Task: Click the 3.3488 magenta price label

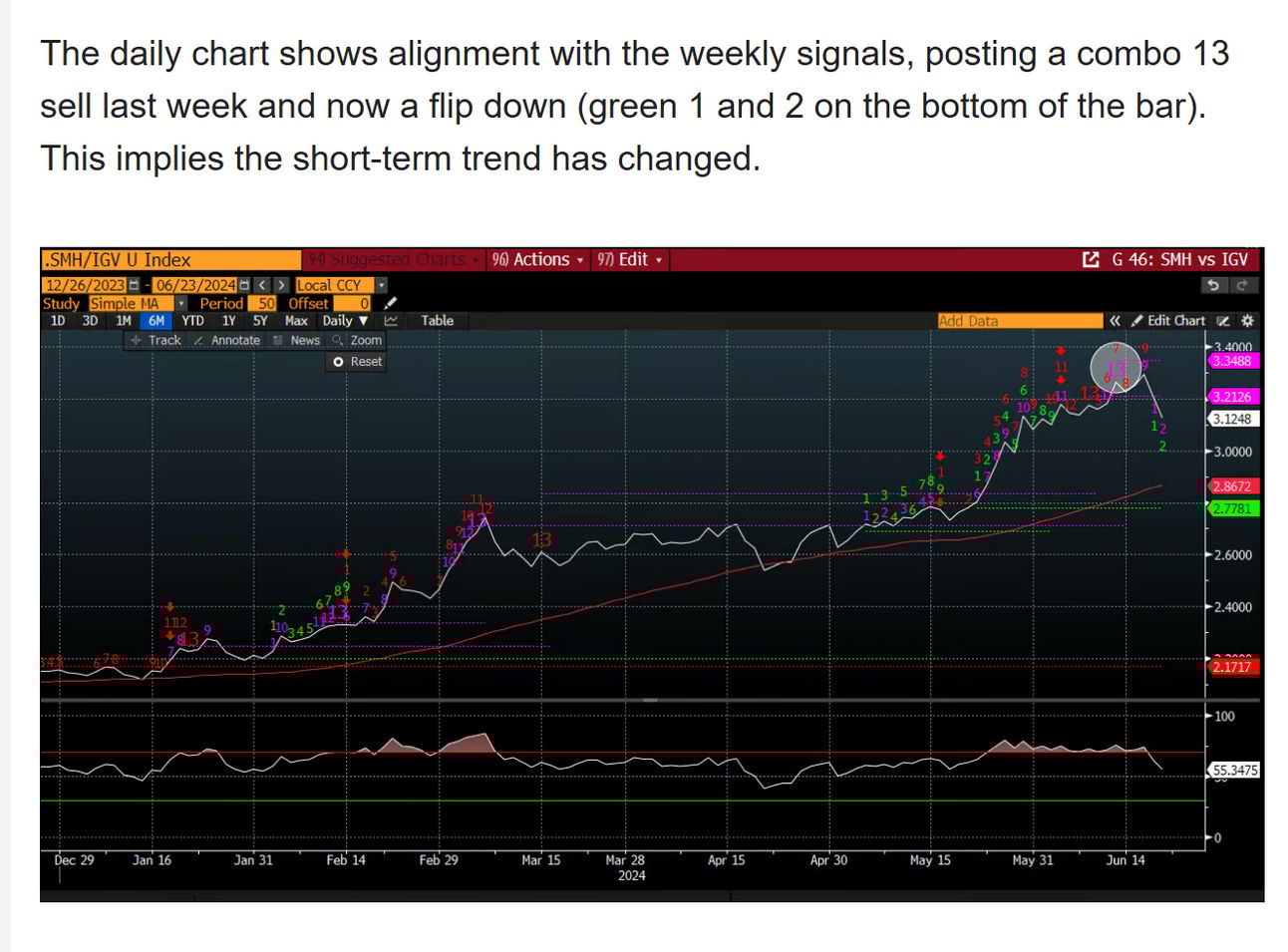Action: pos(1231,361)
